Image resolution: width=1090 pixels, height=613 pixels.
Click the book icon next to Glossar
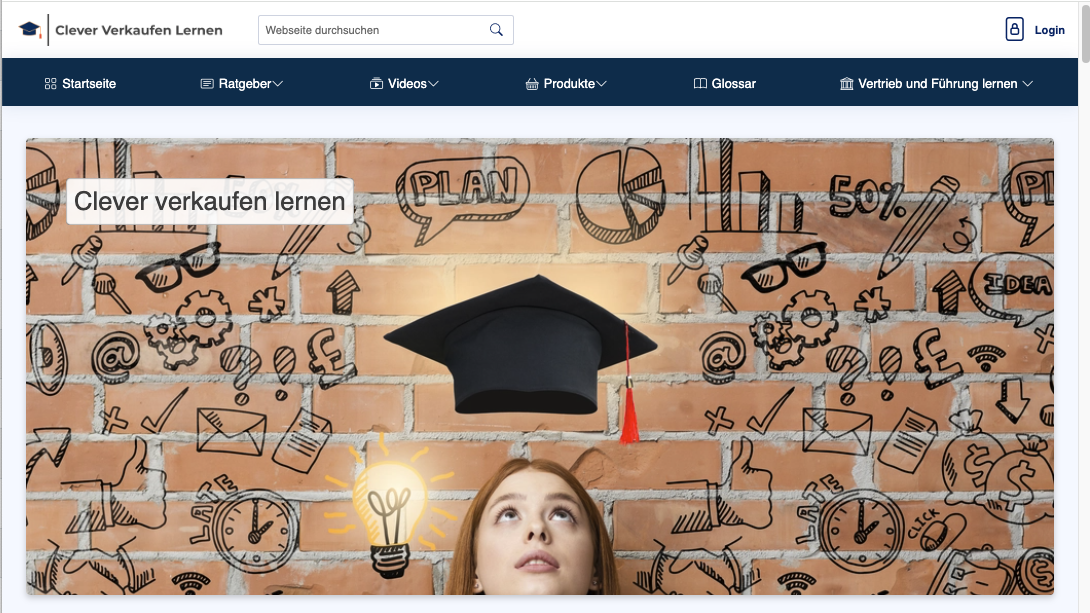700,84
